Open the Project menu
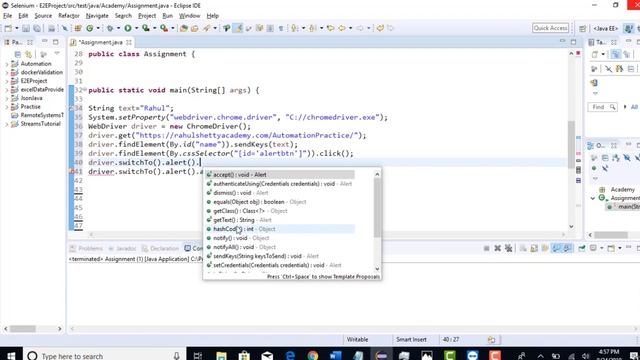Viewport: 640px width, 360px height. pyautogui.click(x=147, y=16)
